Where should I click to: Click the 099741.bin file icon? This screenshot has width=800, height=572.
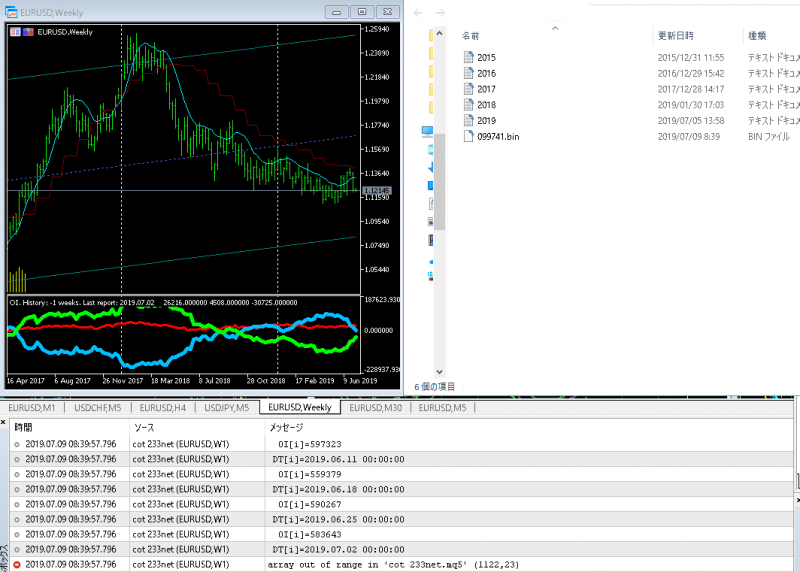[468, 136]
